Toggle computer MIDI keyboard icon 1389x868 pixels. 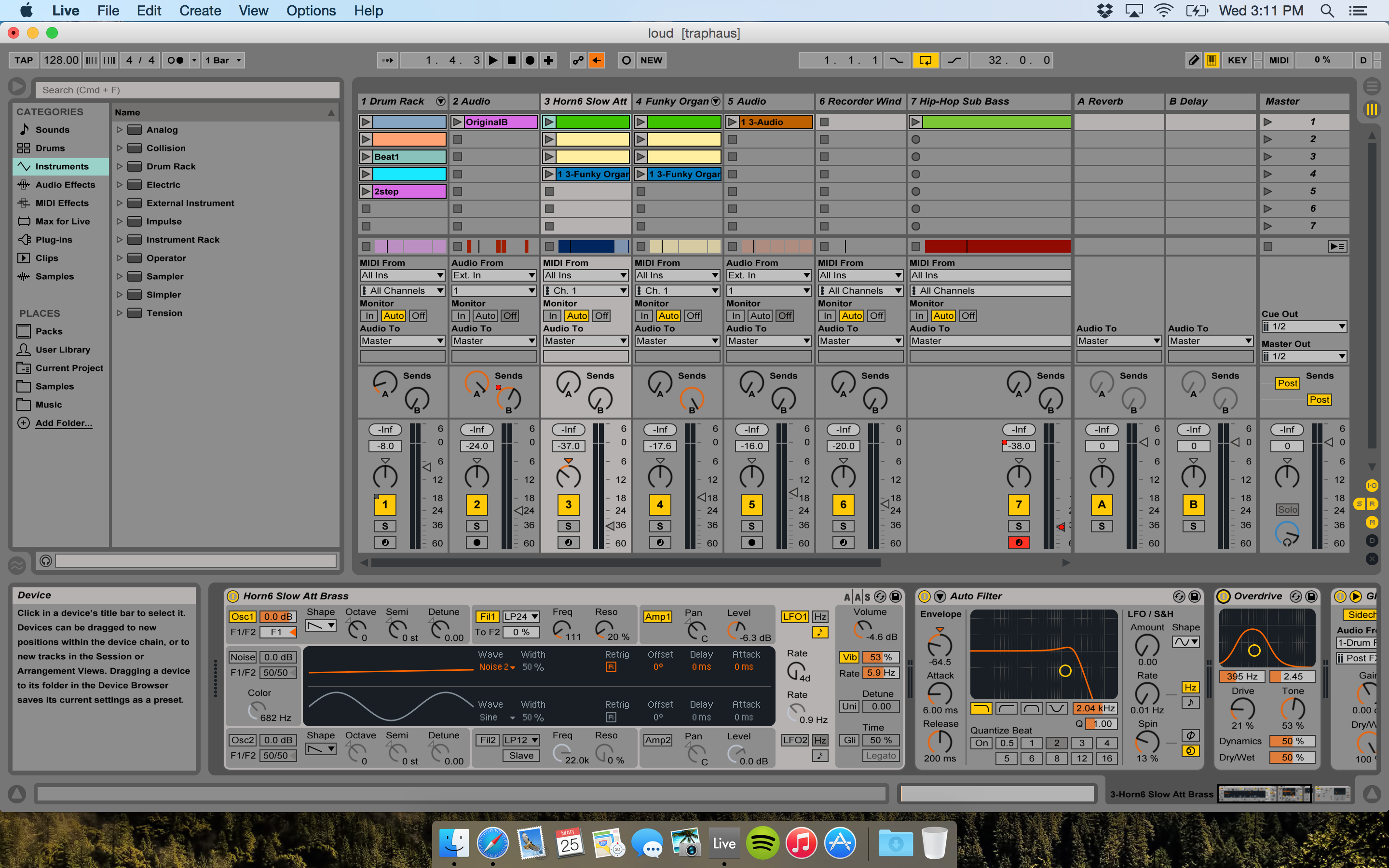tap(1212, 60)
